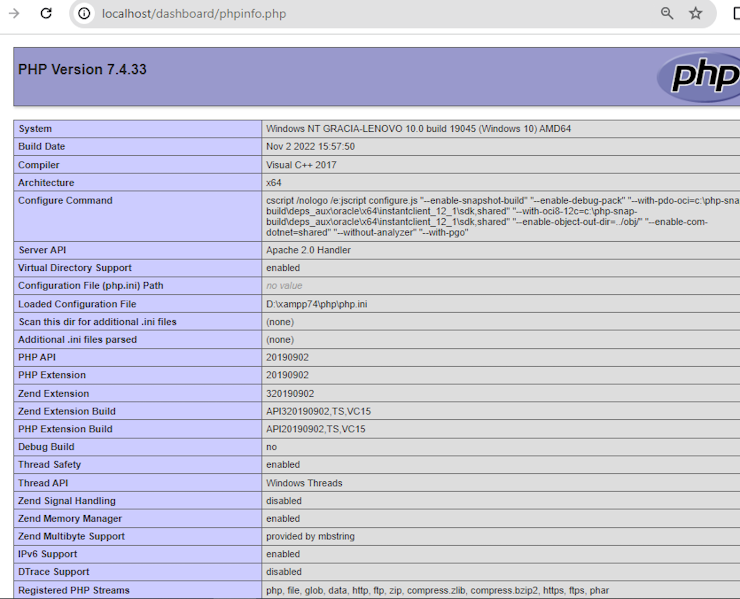Select the Zend Extension Build label
The width and height of the screenshot is (740, 599).
point(67,412)
